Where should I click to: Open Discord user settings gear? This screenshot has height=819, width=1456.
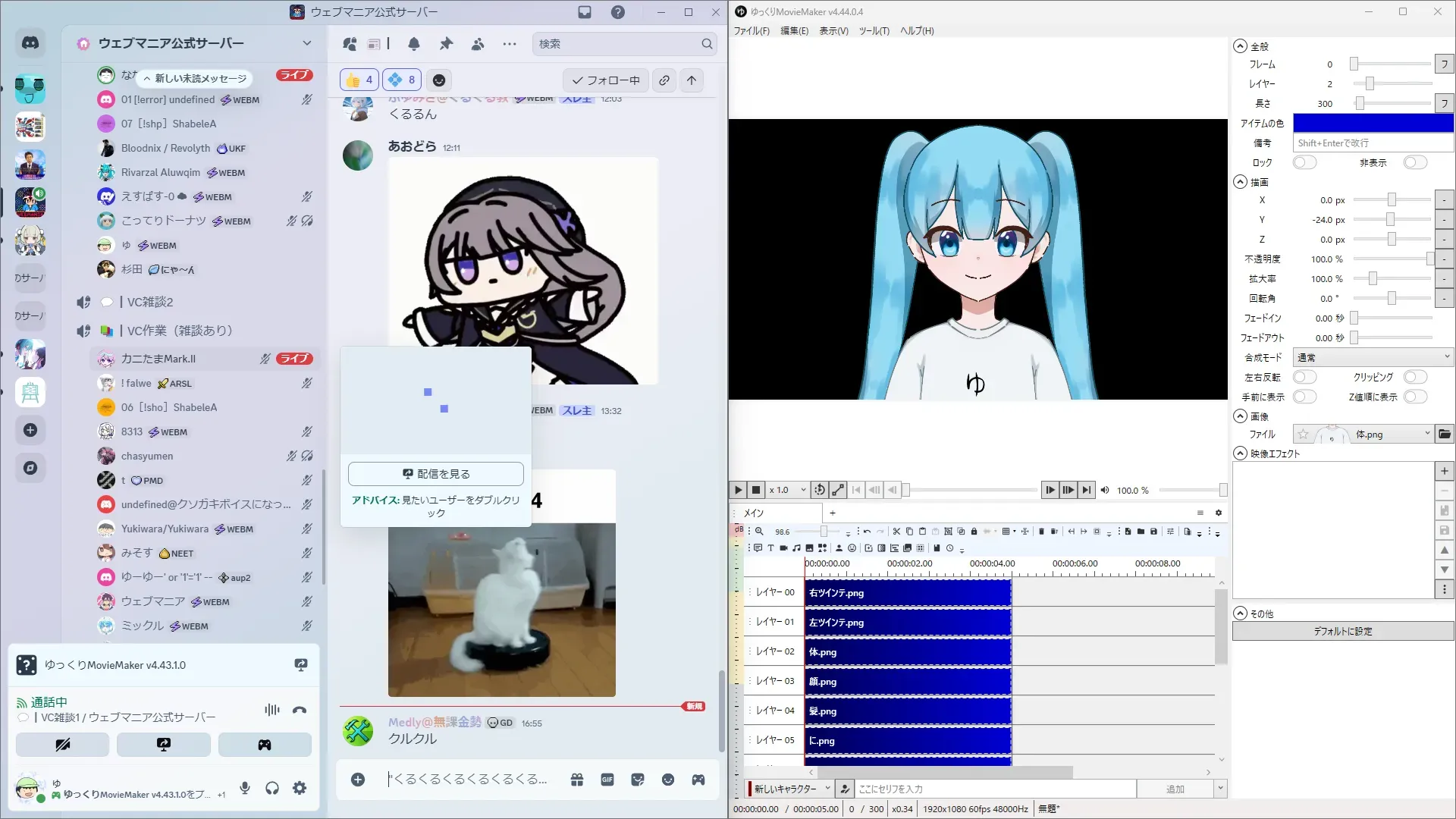[x=300, y=788]
